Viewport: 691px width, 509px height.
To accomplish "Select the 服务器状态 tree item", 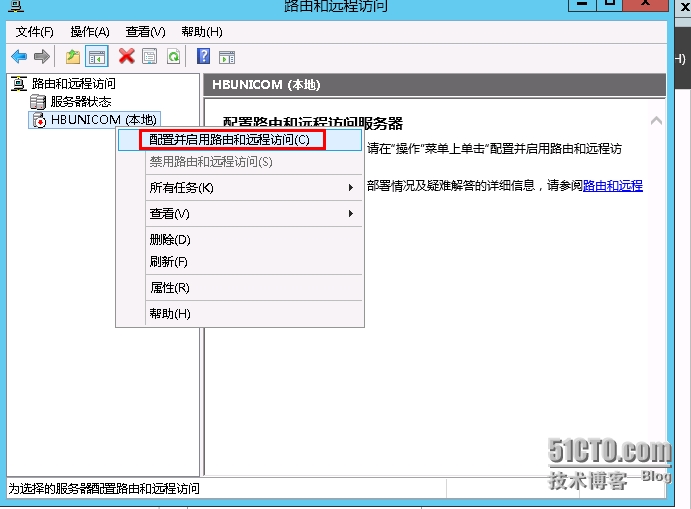I will 81,102.
